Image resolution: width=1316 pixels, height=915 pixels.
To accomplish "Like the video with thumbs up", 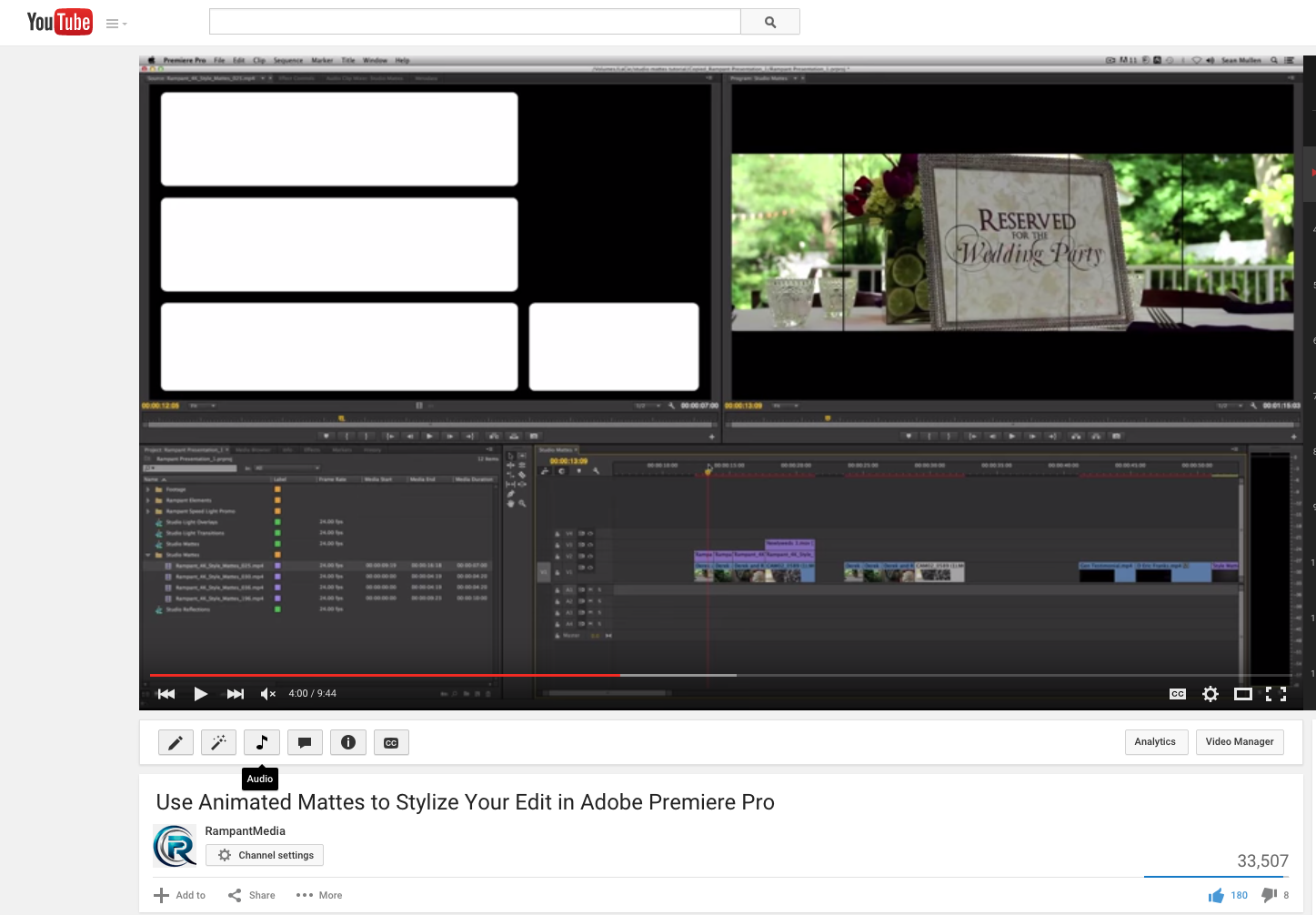I will click(1228, 895).
